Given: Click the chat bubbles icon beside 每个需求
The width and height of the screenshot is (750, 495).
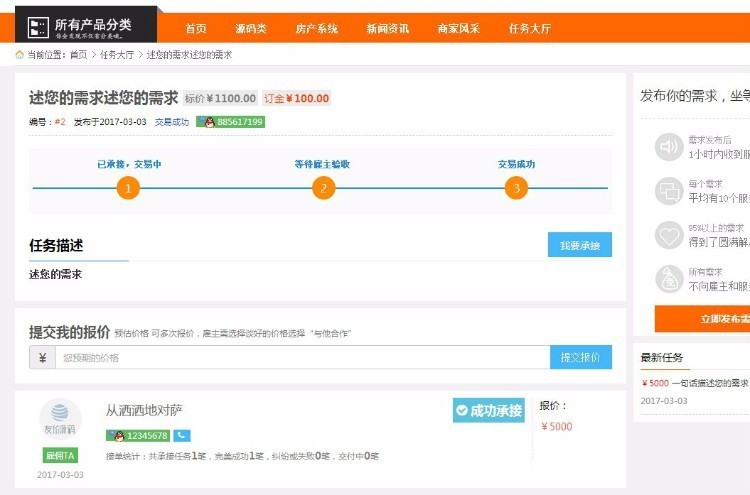Looking at the screenshot, I should click(x=669, y=191).
